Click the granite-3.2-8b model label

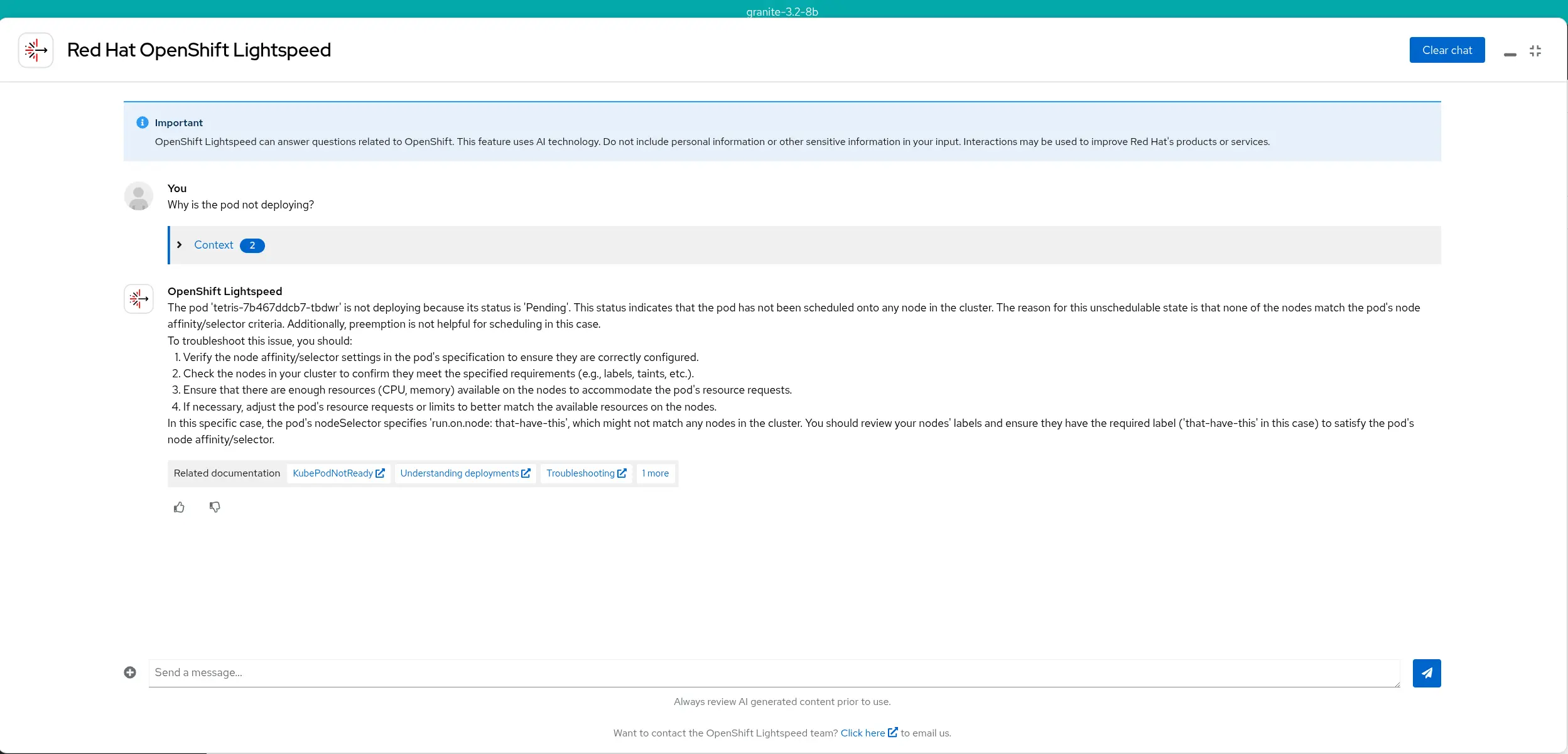(782, 11)
